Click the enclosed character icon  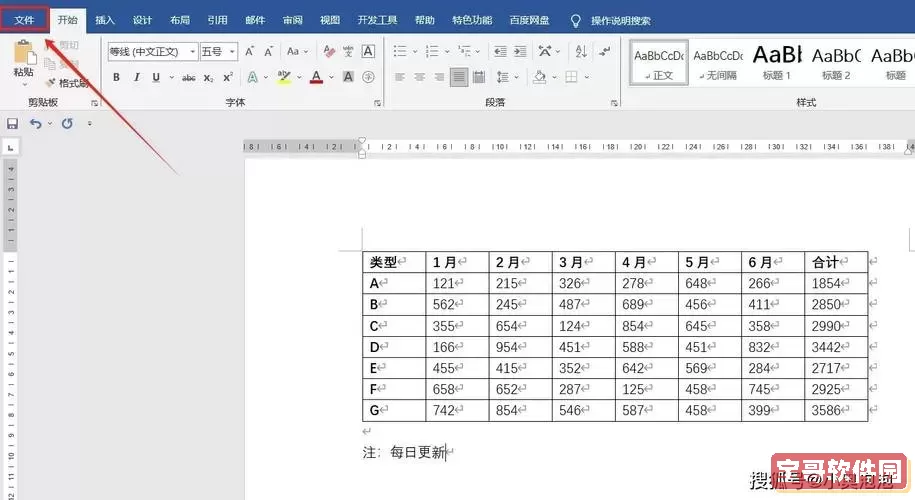368,77
